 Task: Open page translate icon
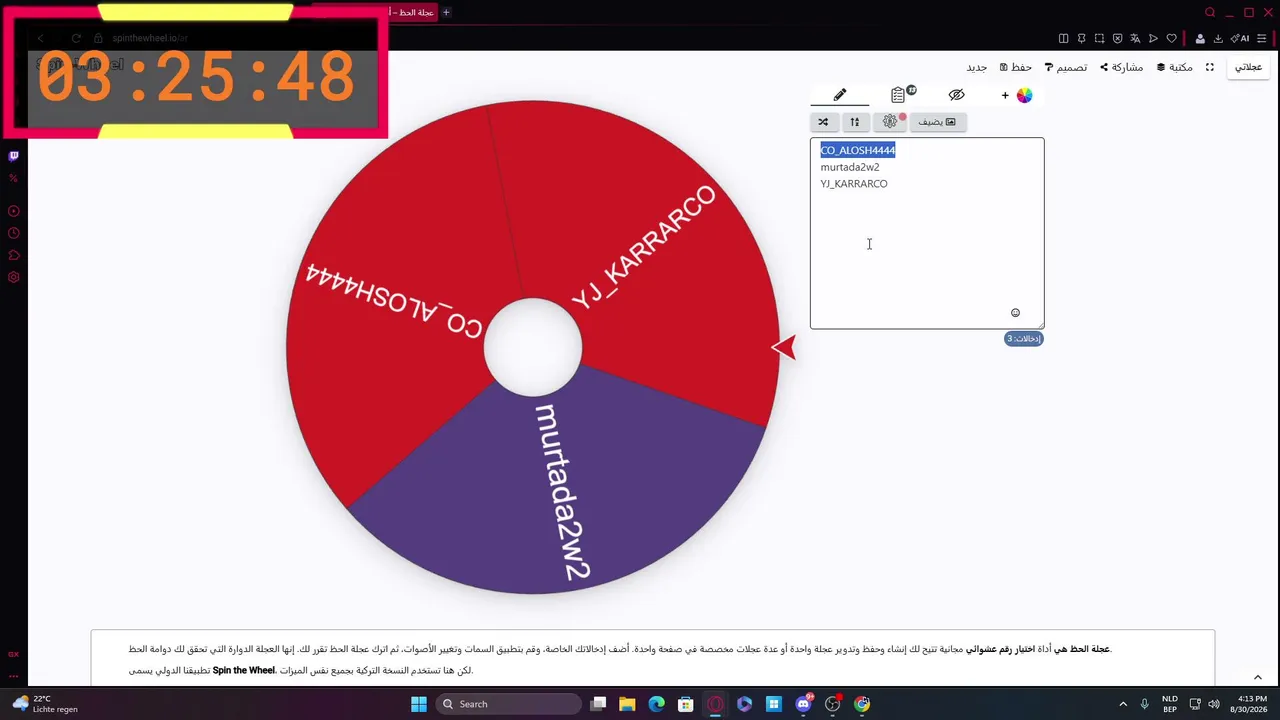[1135, 38]
